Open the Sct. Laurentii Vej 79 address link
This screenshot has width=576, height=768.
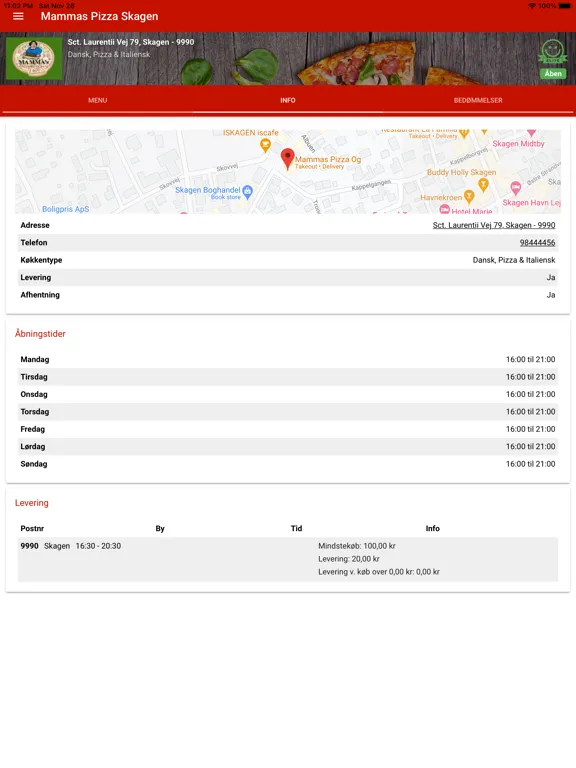(x=494, y=225)
